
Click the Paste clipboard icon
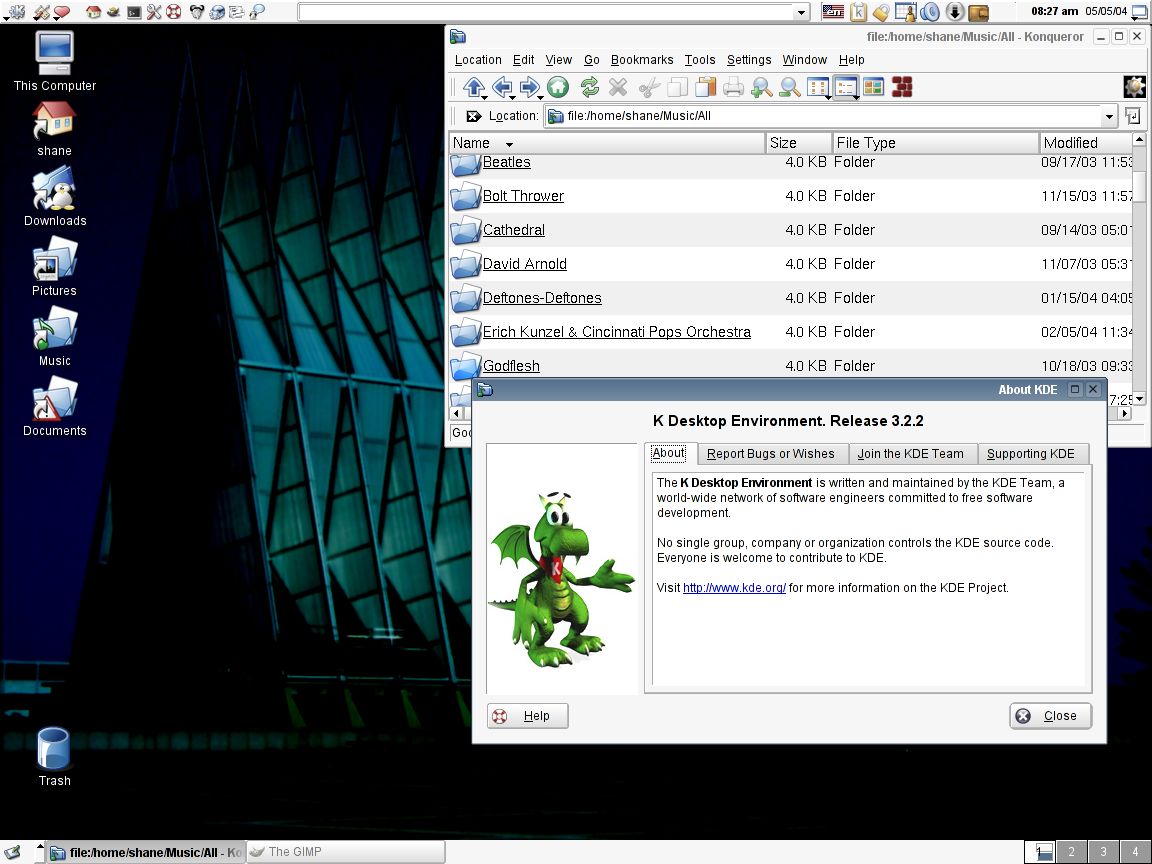705,87
